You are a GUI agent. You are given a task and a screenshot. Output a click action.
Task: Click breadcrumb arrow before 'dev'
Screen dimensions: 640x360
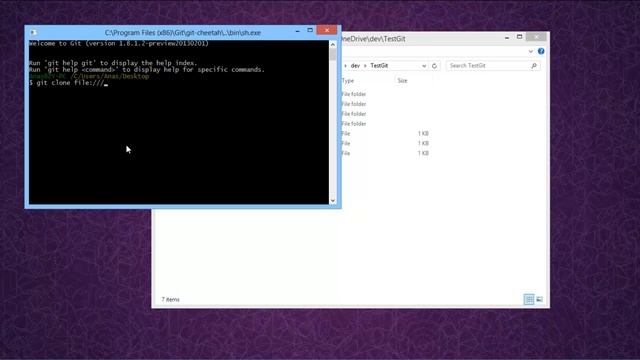tap(346, 66)
